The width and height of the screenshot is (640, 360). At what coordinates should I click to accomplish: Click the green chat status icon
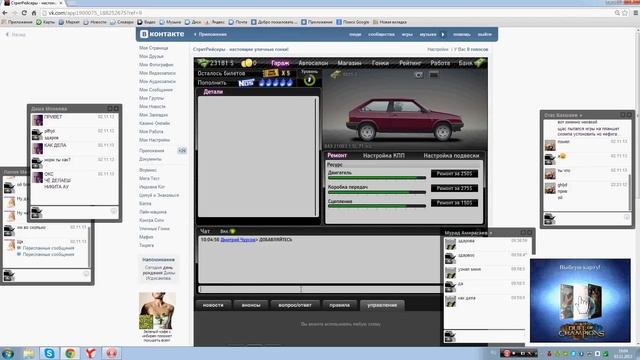233,231
